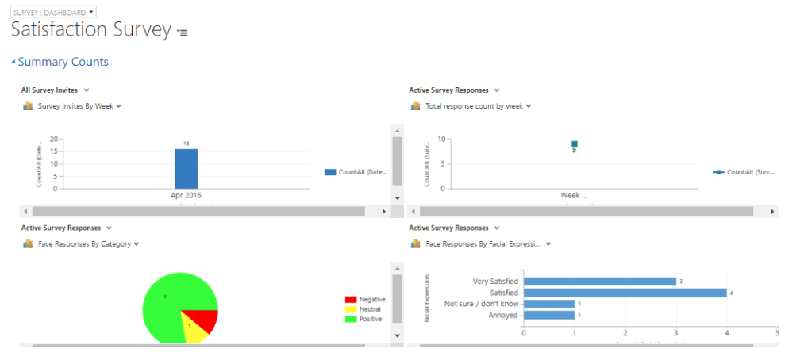Click the Face Responses By Facial Expression chart icon
This screenshot has width=800, height=364.
[x=416, y=244]
